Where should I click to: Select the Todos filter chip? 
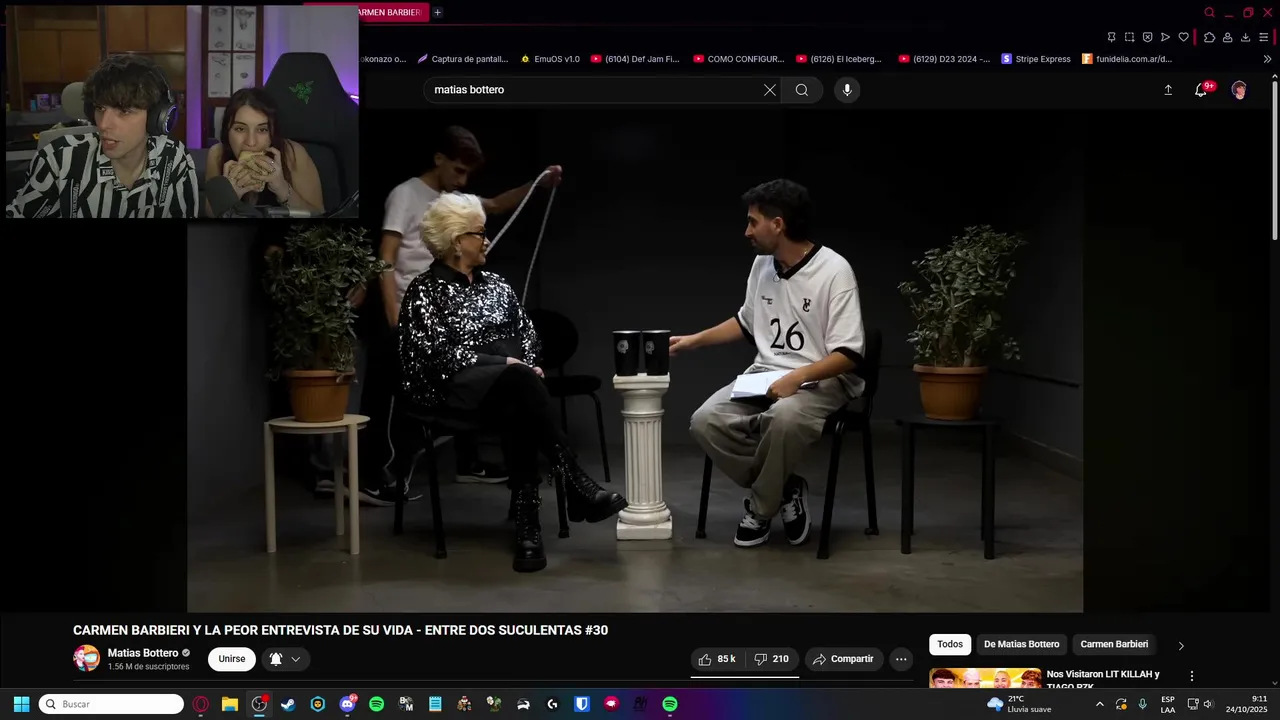tap(950, 644)
